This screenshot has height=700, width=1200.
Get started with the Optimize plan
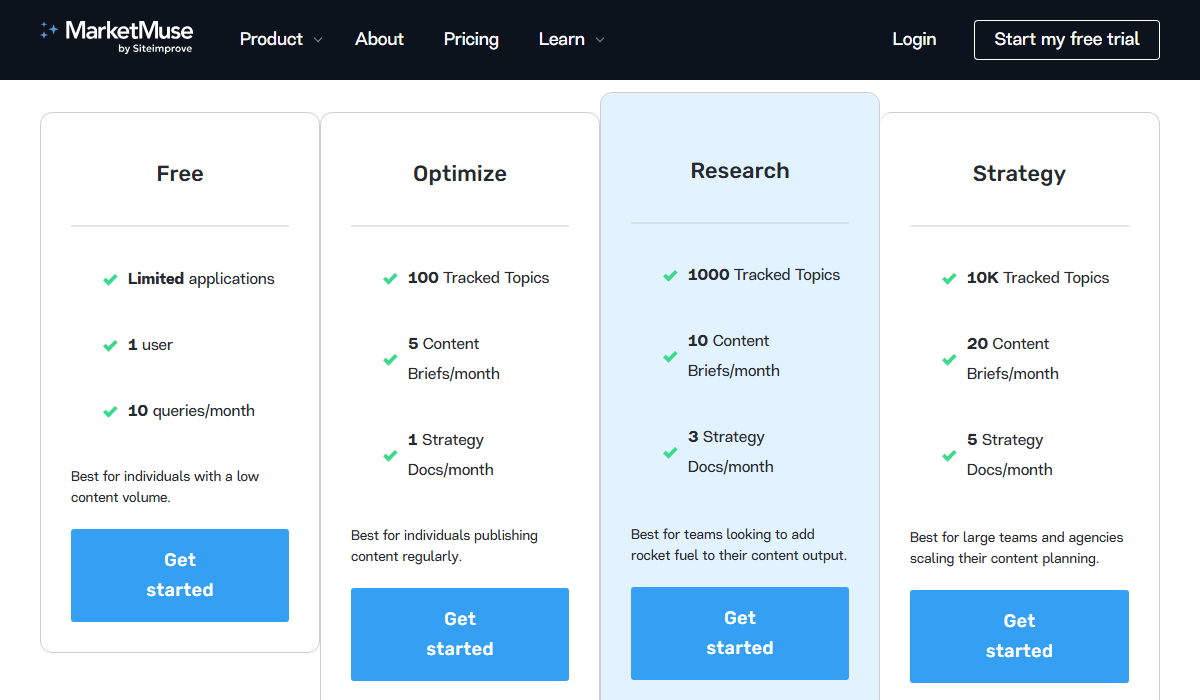coord(460,634)
